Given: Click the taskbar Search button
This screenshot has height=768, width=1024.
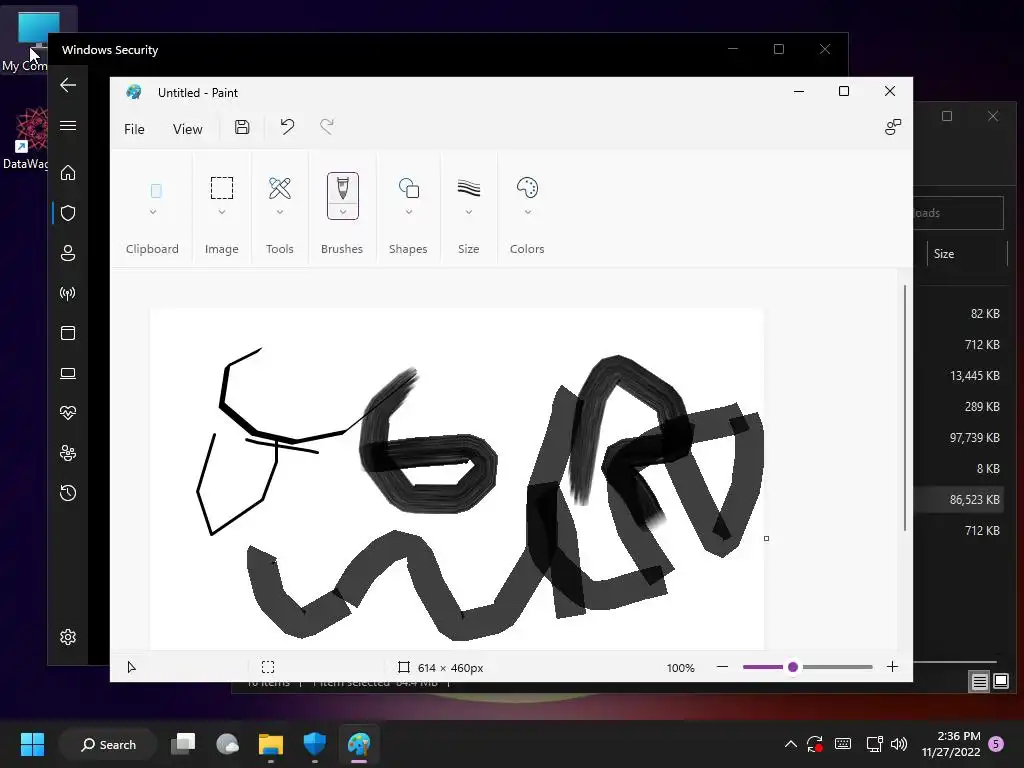Looking at the screenshot, I should pos(108,744).
